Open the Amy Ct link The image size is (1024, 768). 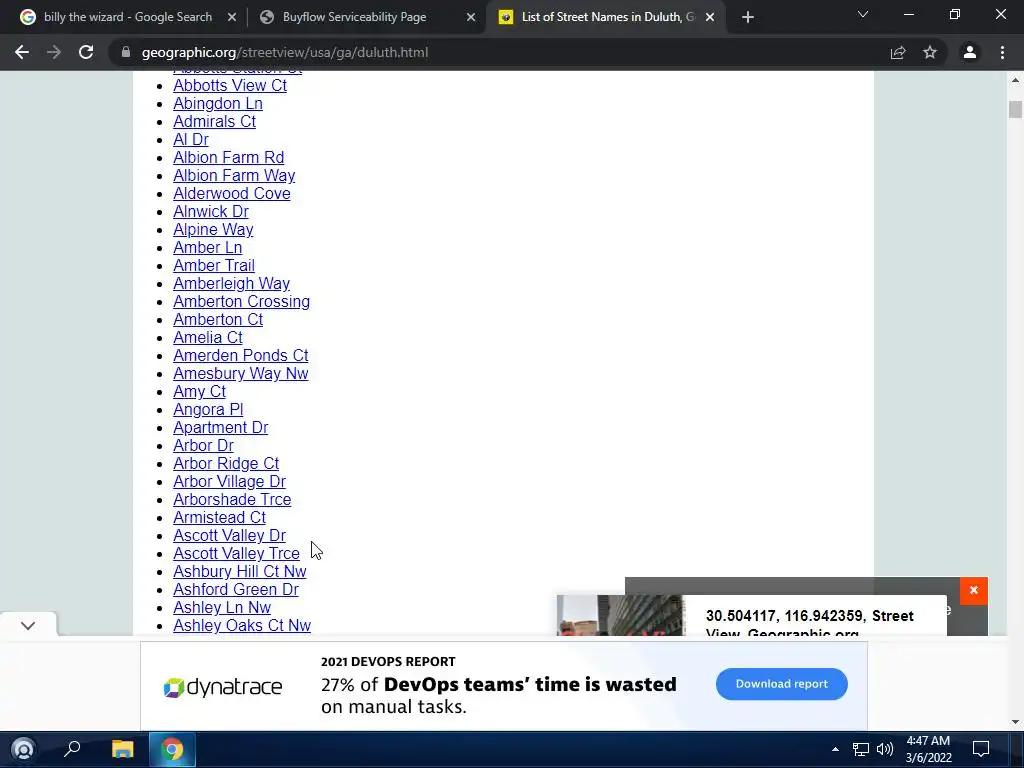tap(199, 392)
